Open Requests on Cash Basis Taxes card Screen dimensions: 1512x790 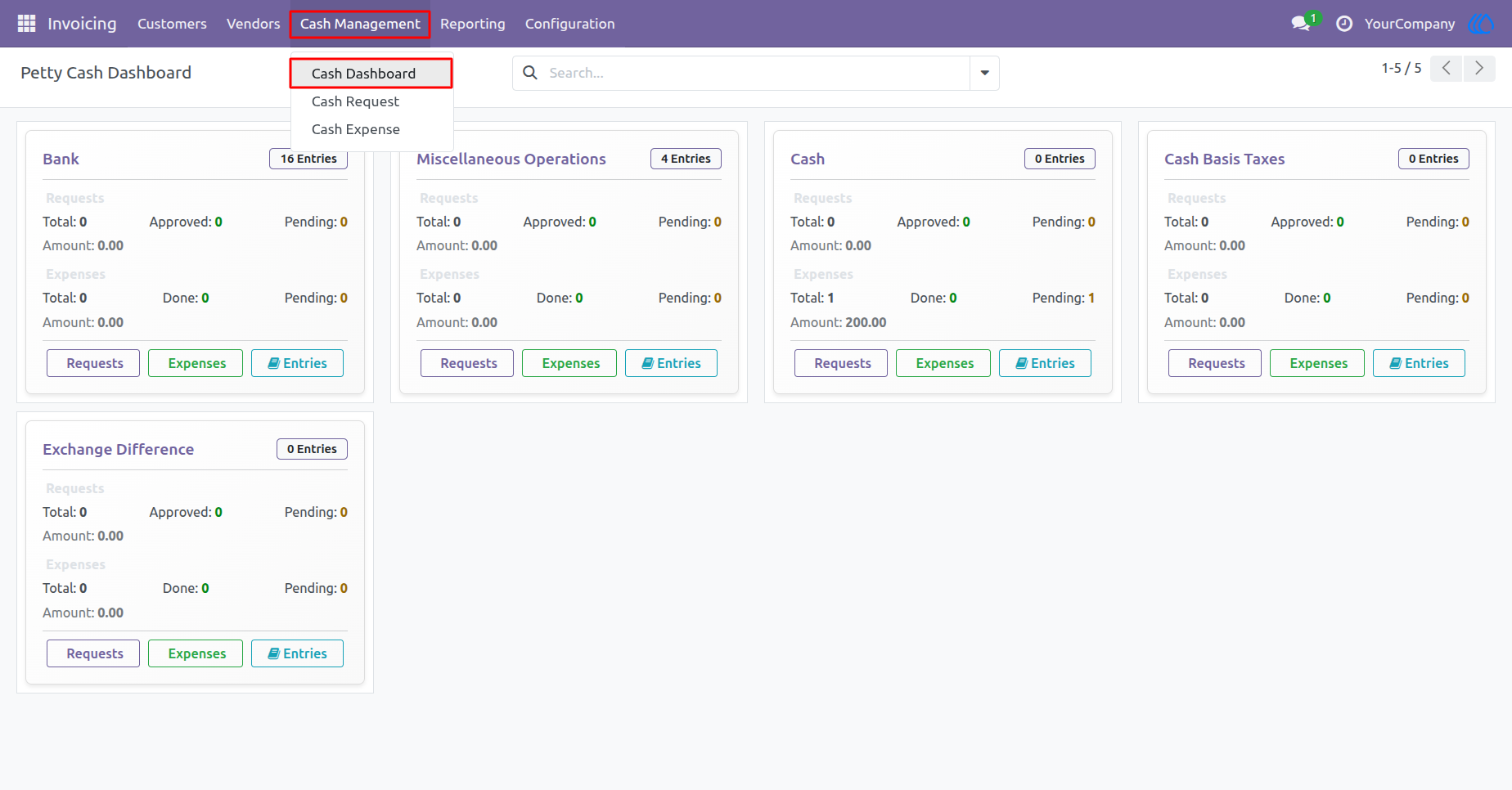[x=1215, y=363]
